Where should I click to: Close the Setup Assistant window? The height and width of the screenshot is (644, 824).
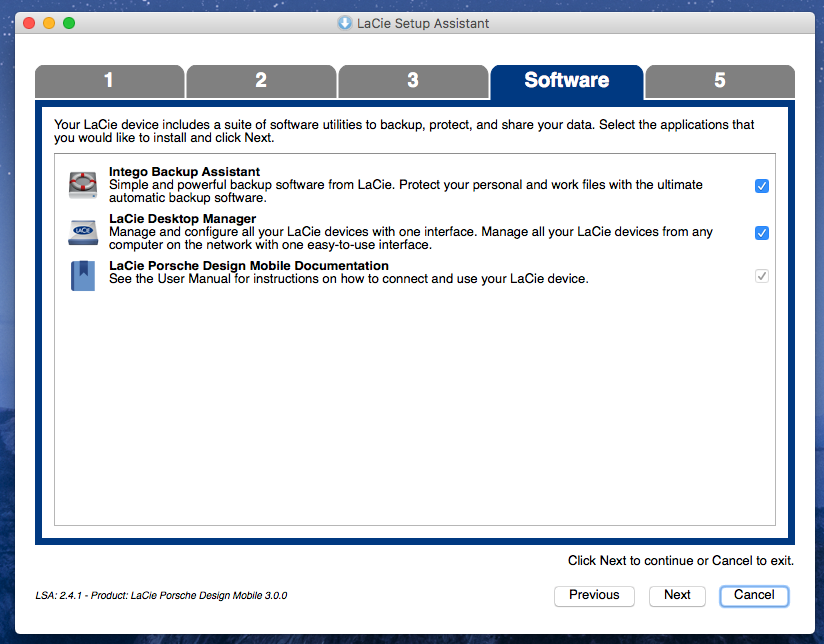pyautogui.click(x=29, y=23)
